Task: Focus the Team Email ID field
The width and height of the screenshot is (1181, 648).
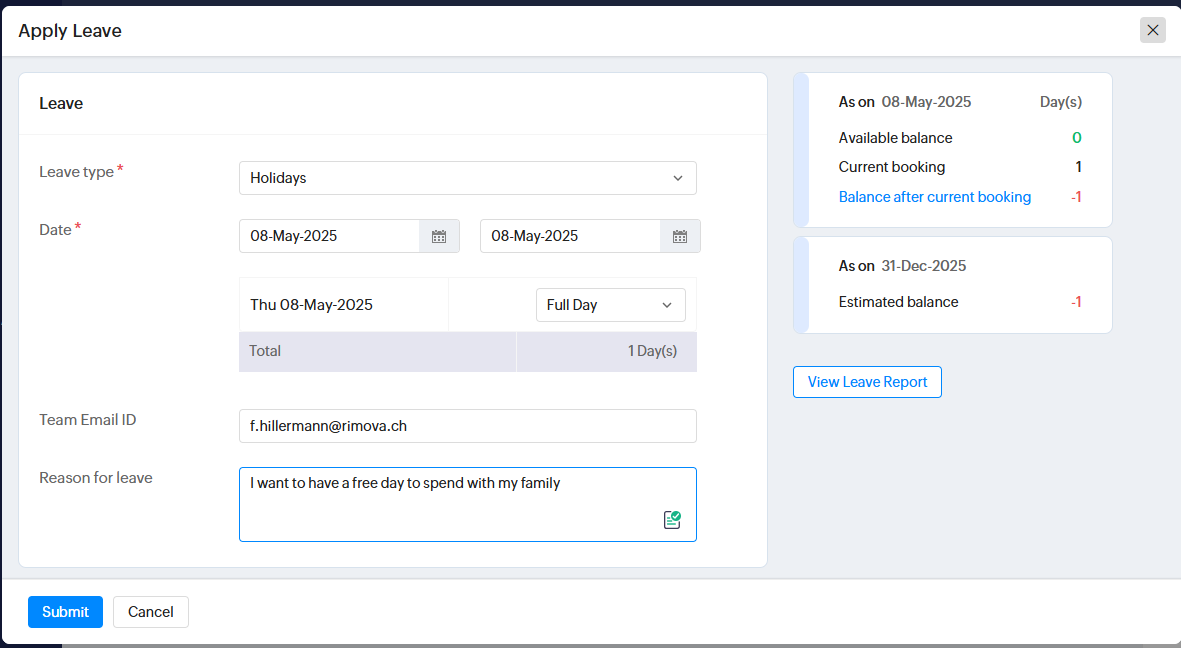Action: [467, 426]
